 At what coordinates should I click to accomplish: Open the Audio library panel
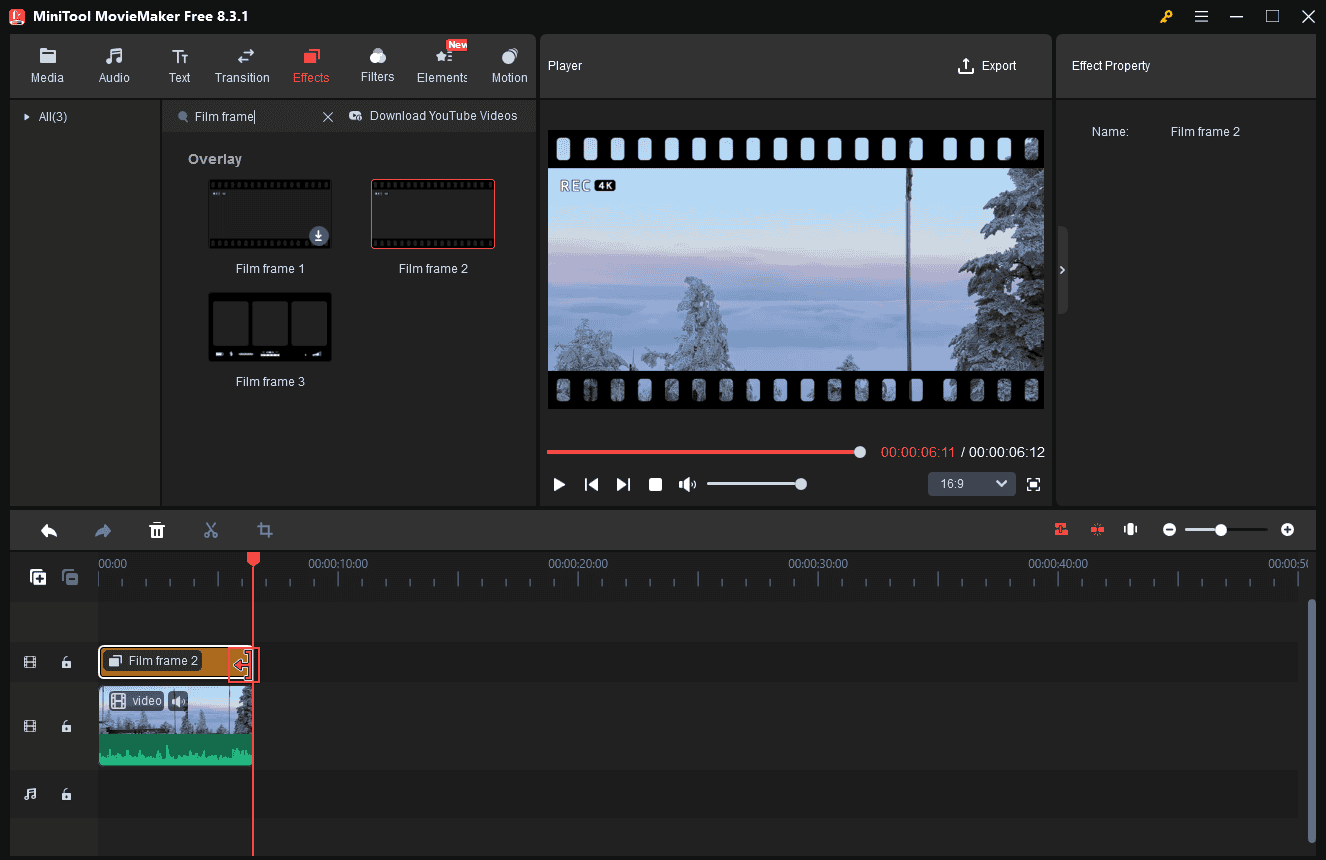click(114, 66)
